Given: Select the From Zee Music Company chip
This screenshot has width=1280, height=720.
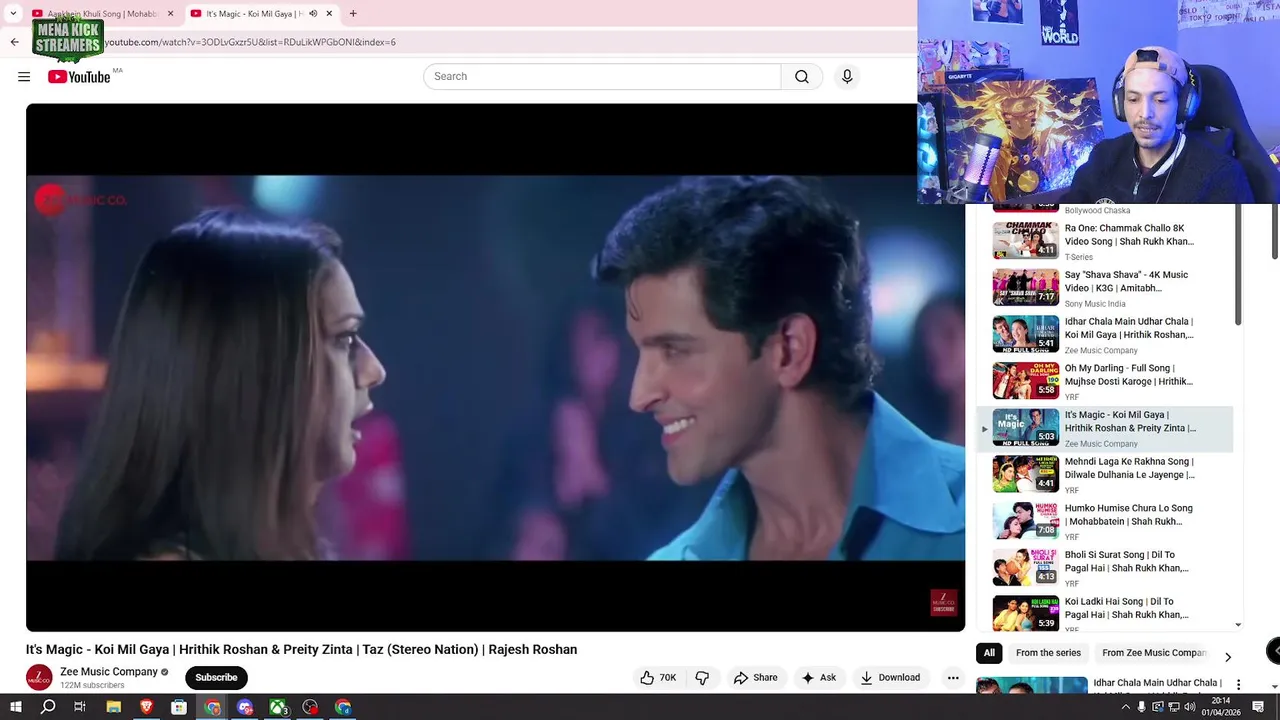Looking at the screenshot, I should pos(1154,653).
